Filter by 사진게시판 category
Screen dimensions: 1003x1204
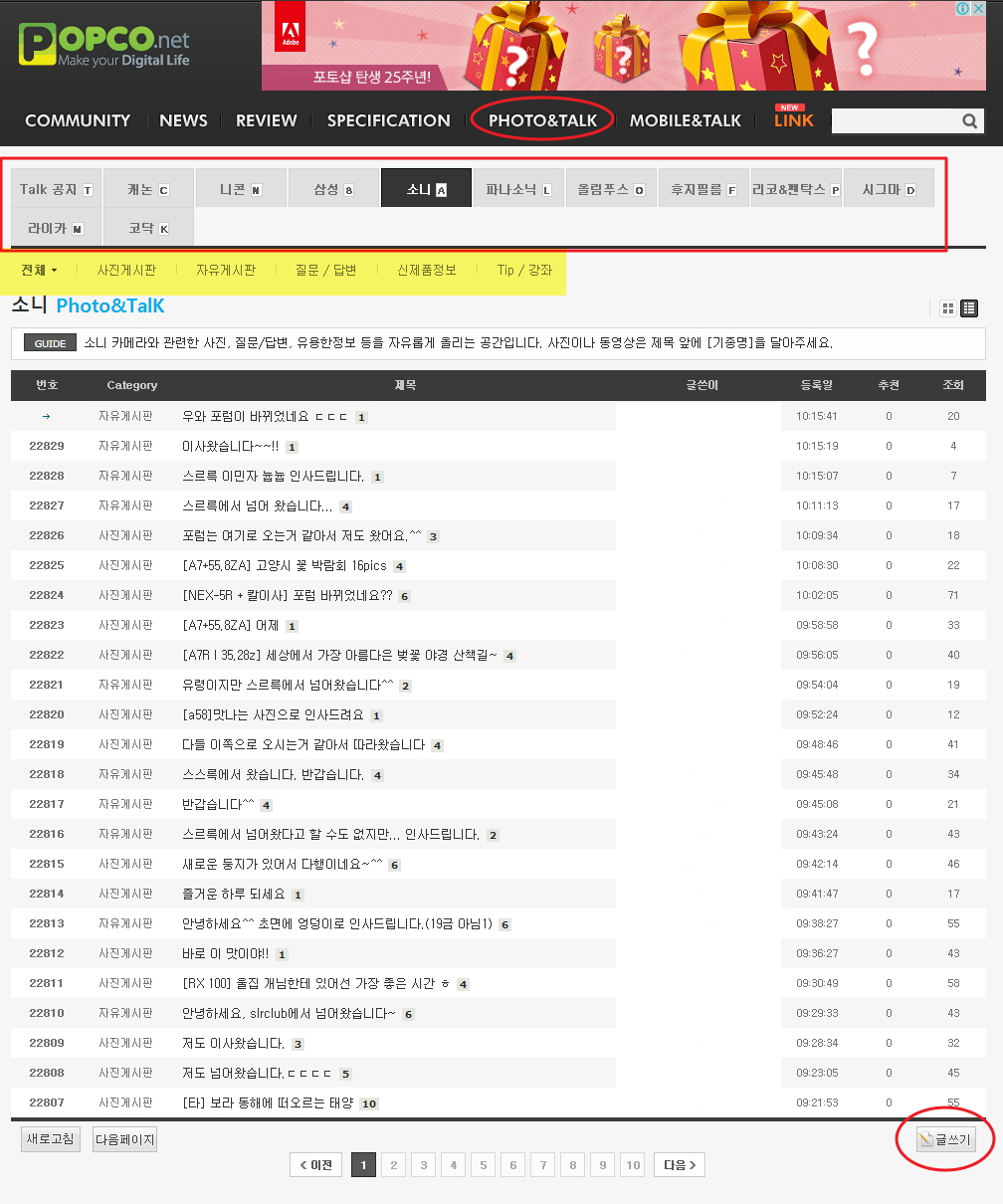(x=126, y=270)
